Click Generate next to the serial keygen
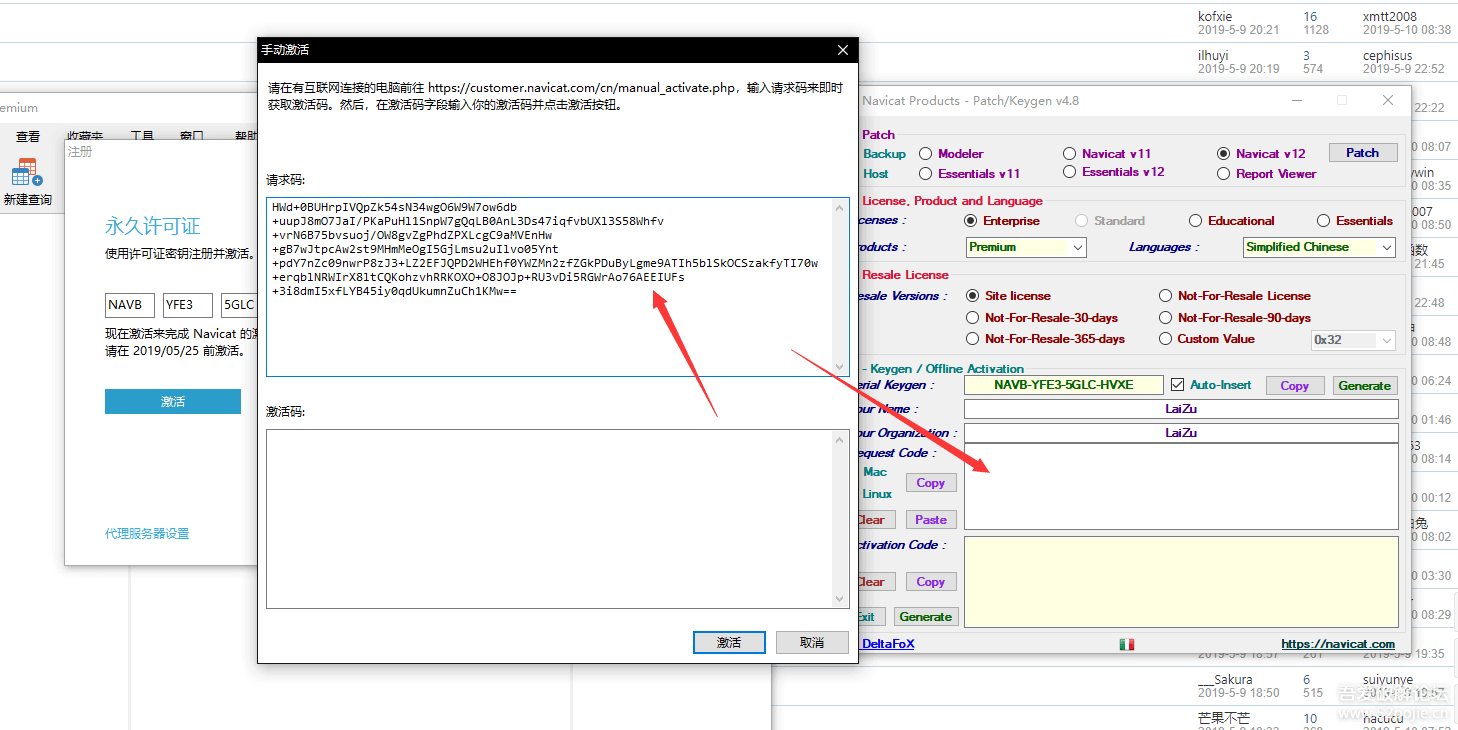Screen dimensions: 1458x730 point(1365,386)
